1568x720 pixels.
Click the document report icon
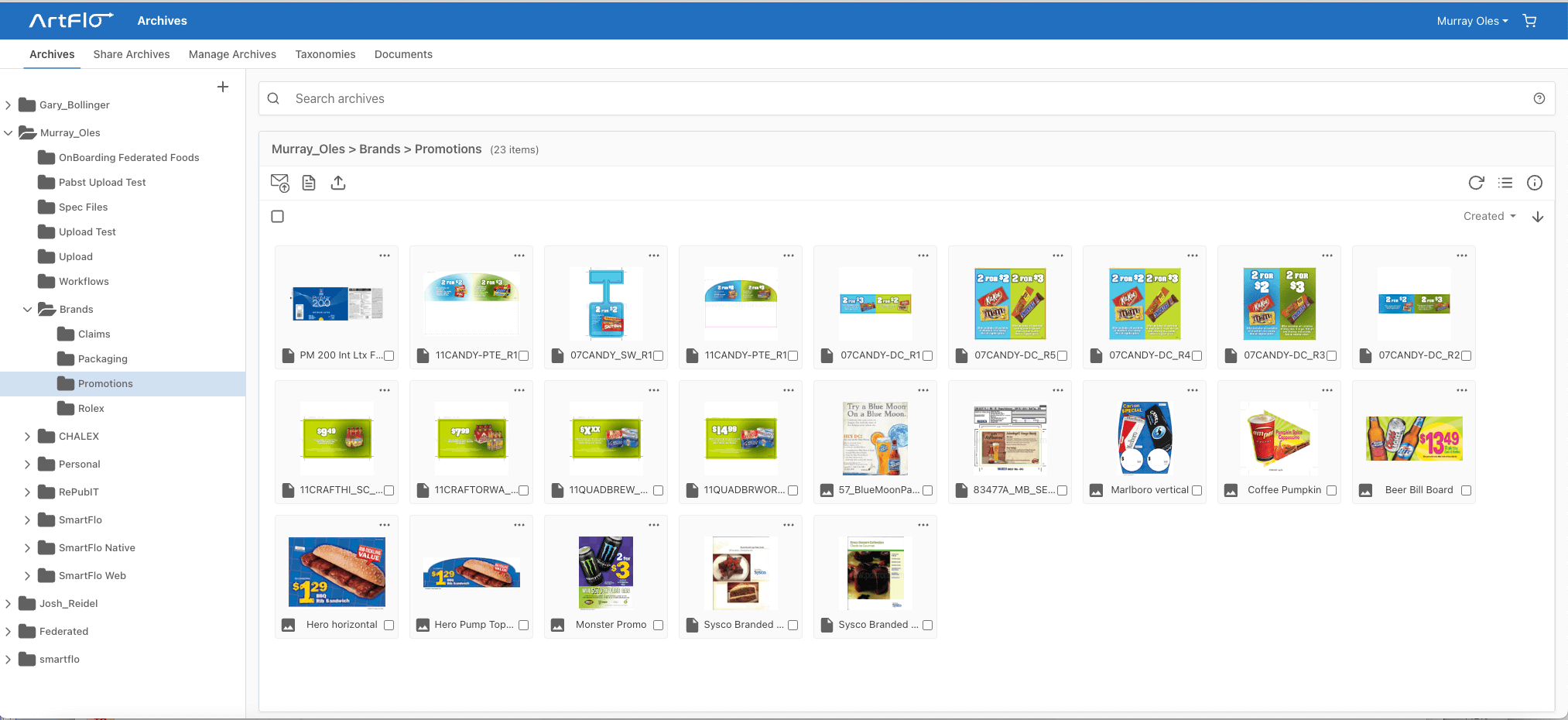click(309, 183)
